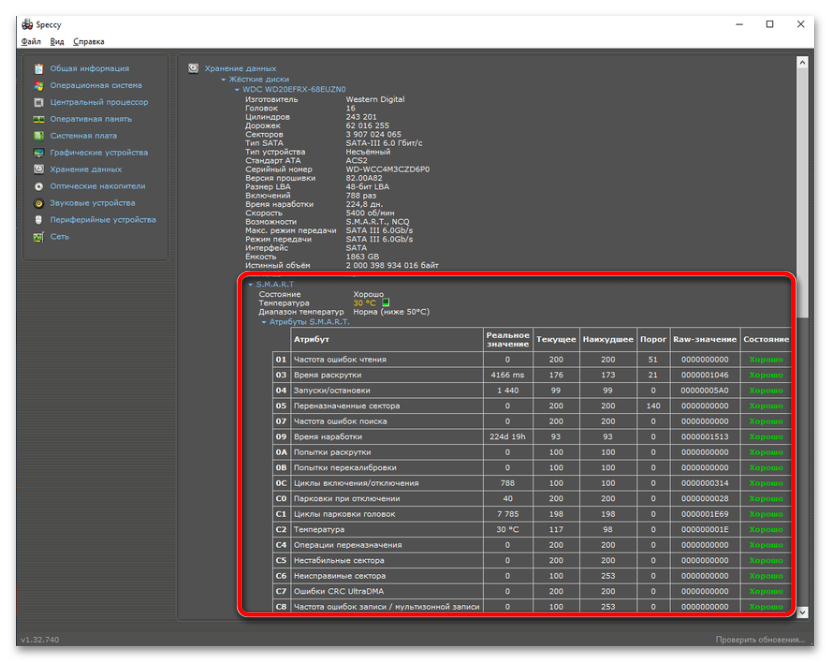
Task: Click the Хранение данных sidebar disk icon
Action: 39,169
